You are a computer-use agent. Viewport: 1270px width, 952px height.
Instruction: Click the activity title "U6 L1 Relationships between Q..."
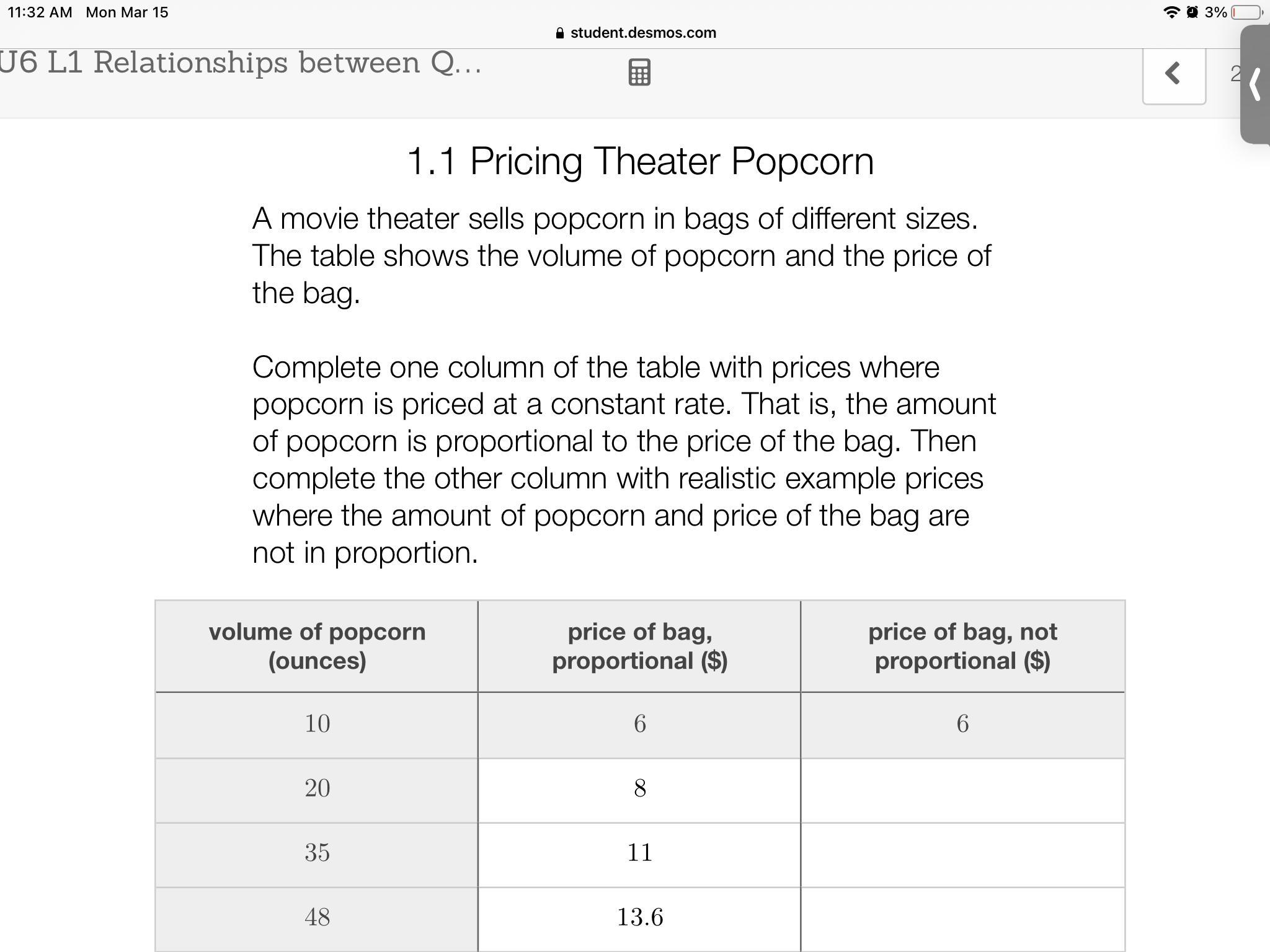(x=241, y=63)
